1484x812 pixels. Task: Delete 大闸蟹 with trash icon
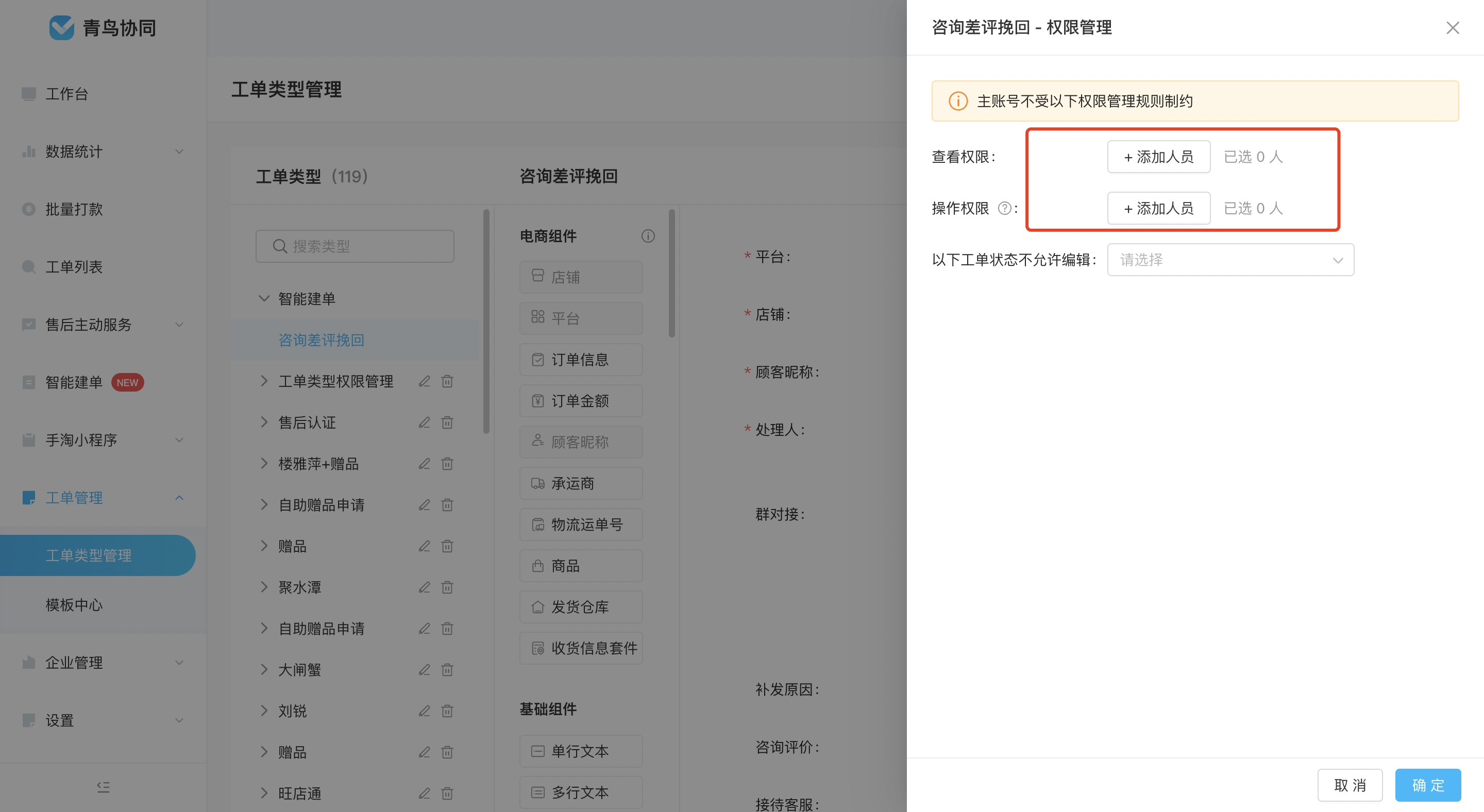[447, 670]
